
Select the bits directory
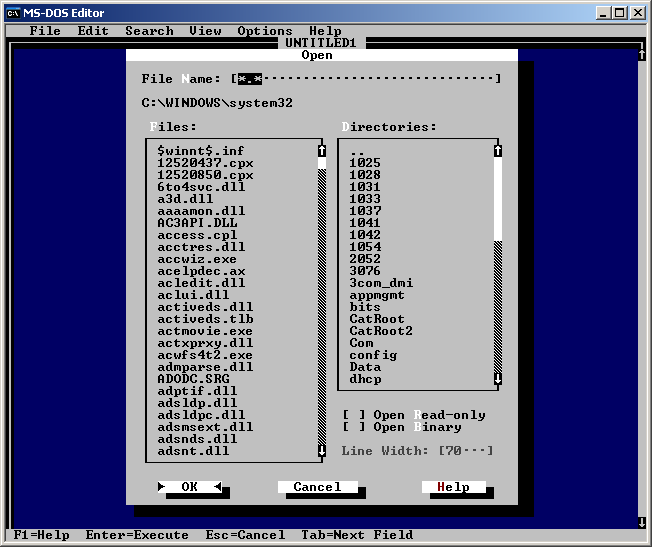pos(365,307)
